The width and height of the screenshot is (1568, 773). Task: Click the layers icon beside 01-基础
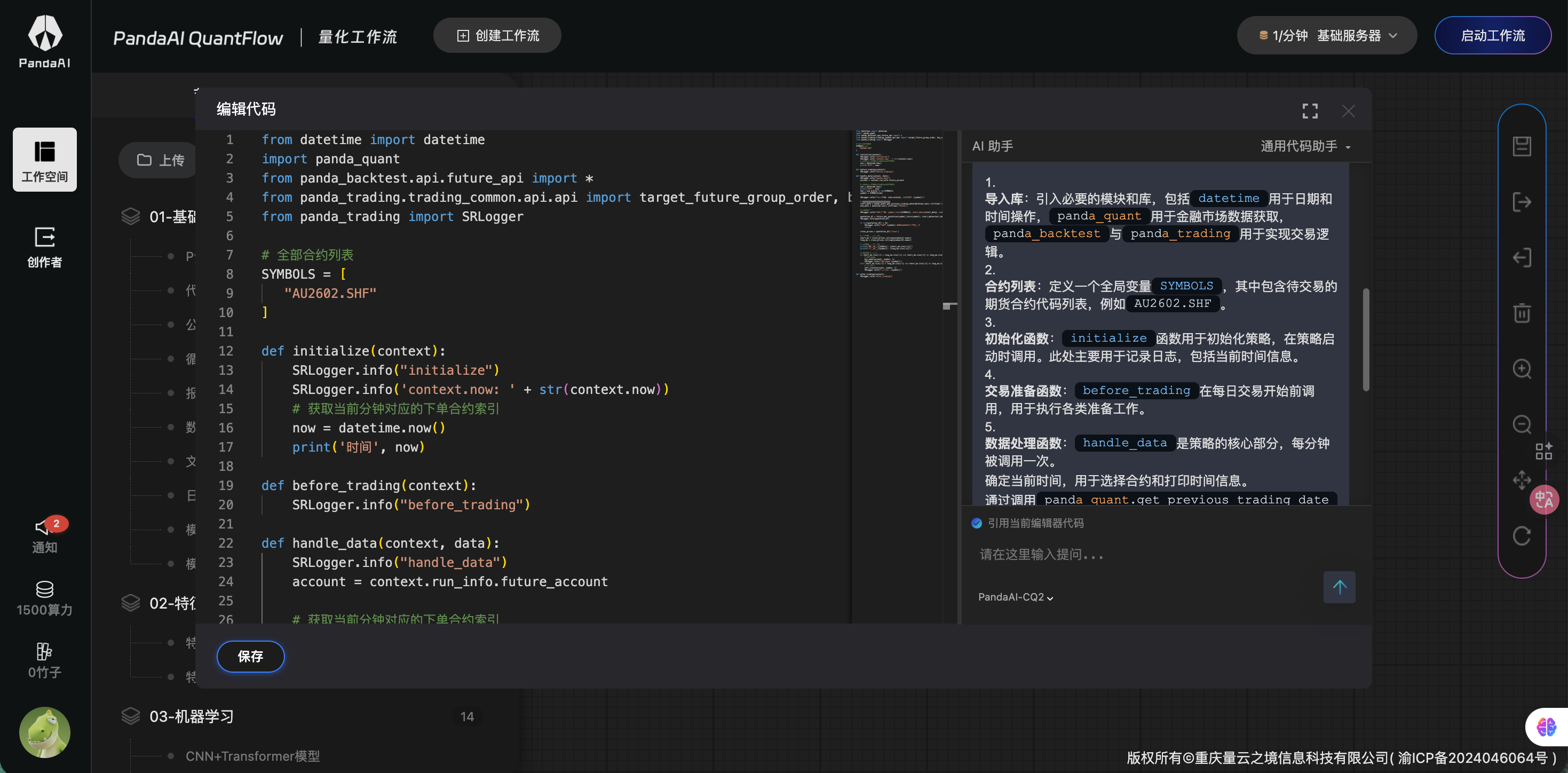point(130,217)
